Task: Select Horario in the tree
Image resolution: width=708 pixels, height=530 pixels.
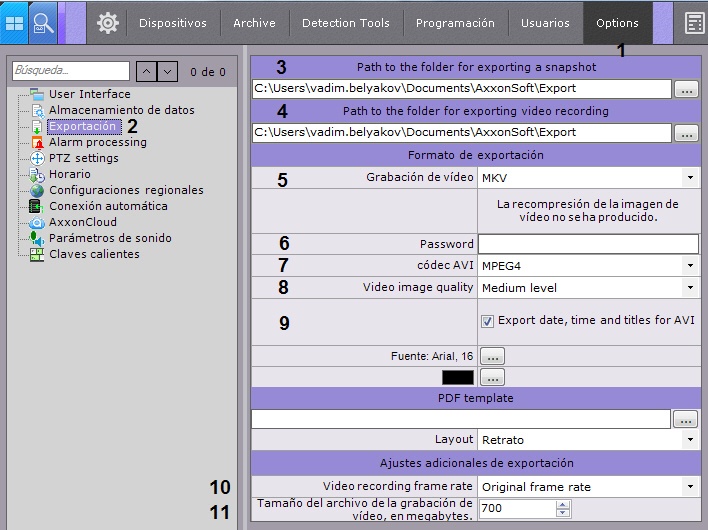Action: coord(70,174)
